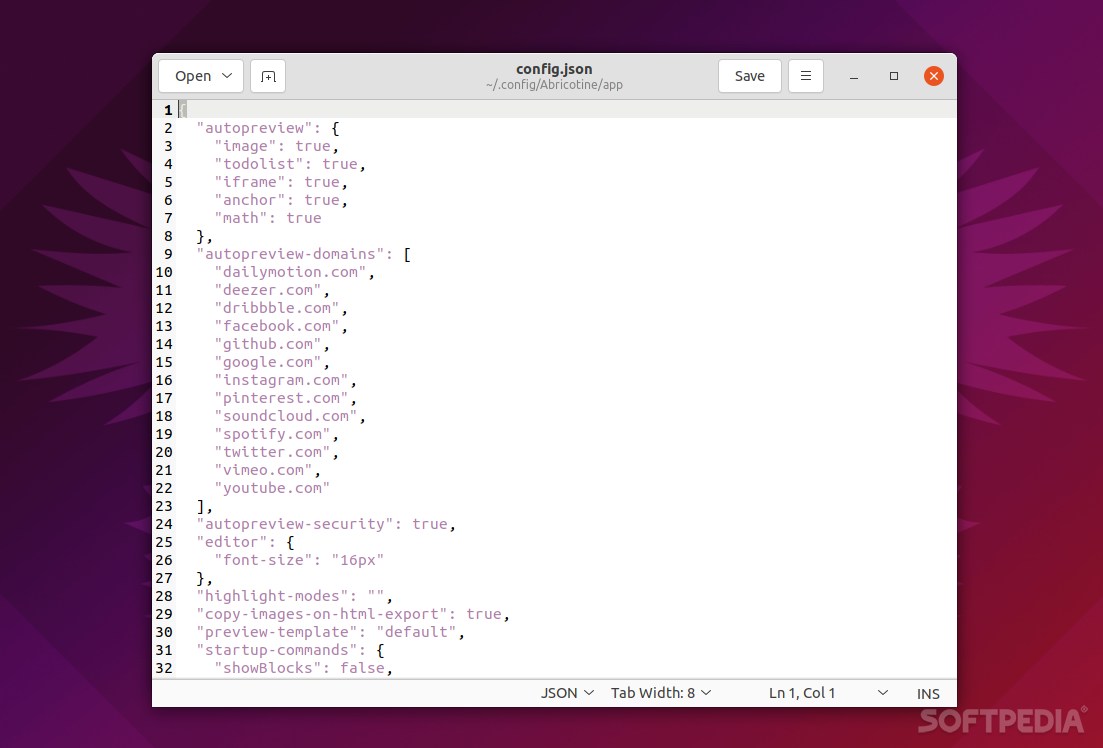Open the JSON syntax language selector
Image resolution: width=1103 pixels, height=748 pixels.
click(567, 693)
